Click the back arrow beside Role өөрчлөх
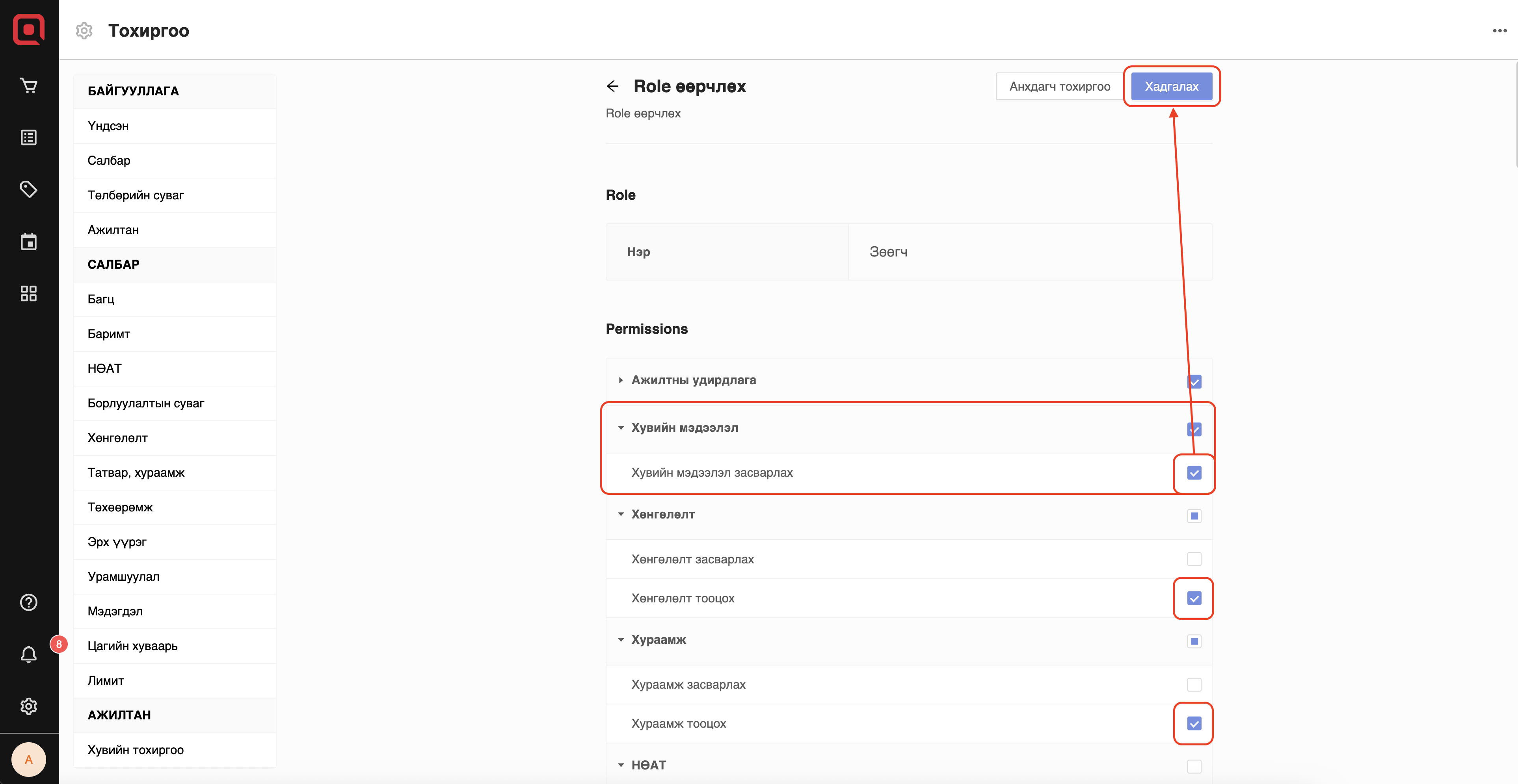1518x784 pixels. pyautogui.click(x=612, y=87)
